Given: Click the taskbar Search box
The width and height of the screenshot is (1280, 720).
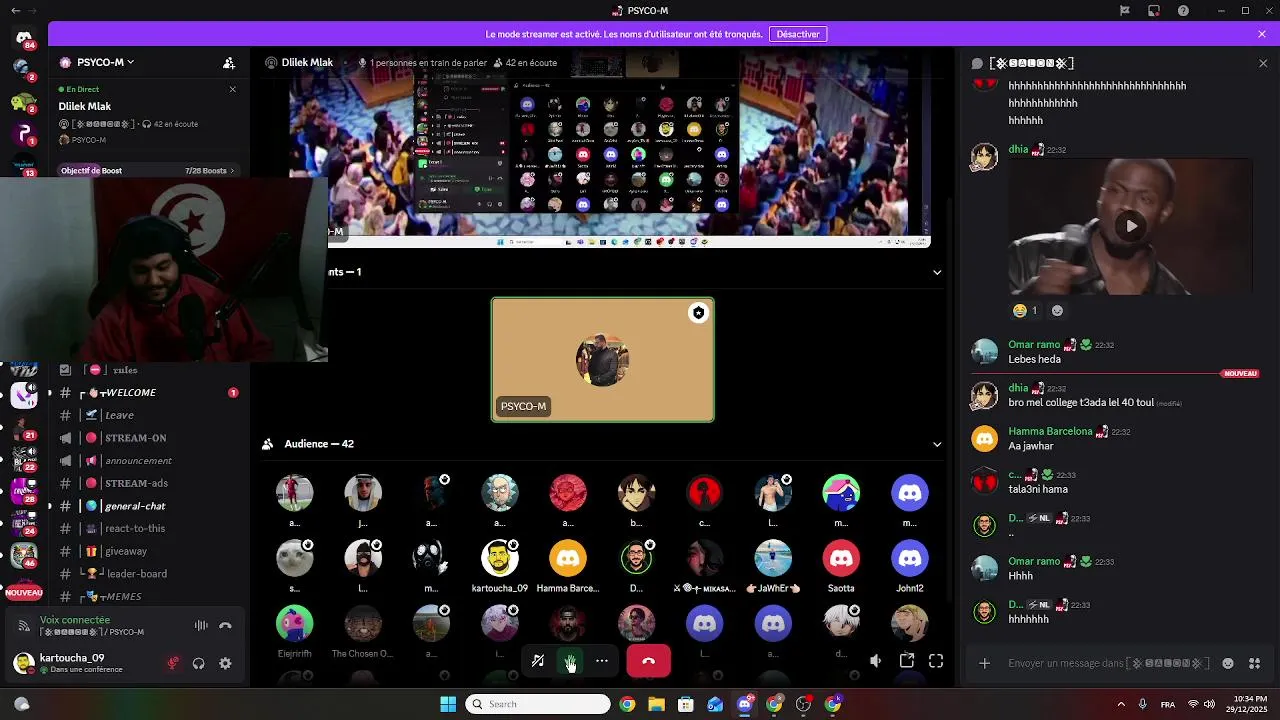Looking at the screenshot, I should coord(538,704).
